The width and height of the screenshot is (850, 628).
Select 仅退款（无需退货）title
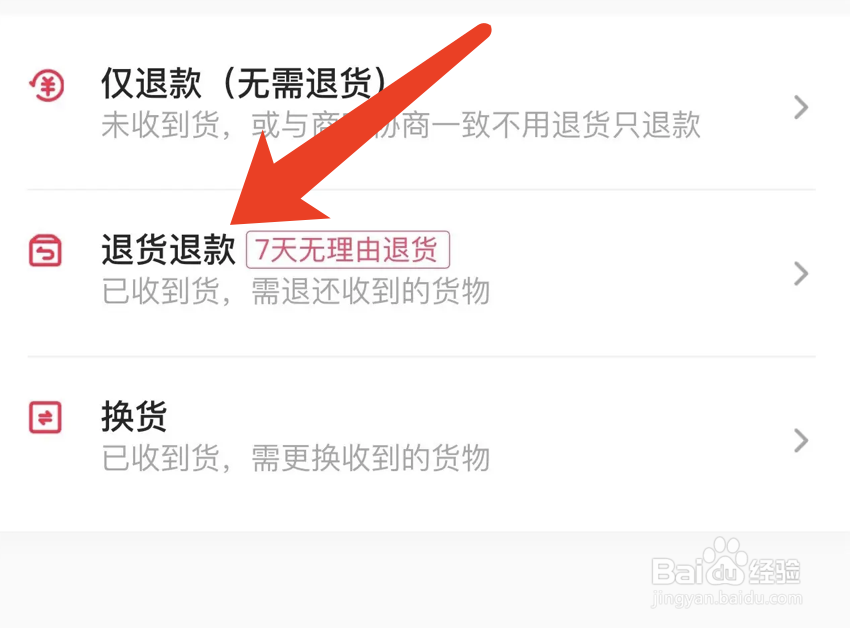point(245,84)
